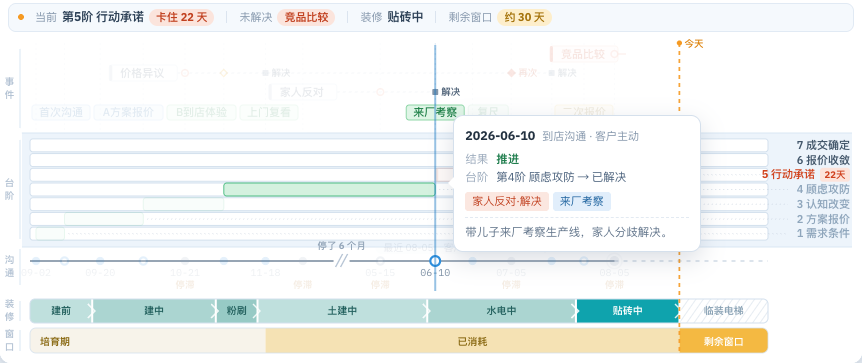
Task: Click the 解决 square marker on 家人反对 row
Action: 435,92
